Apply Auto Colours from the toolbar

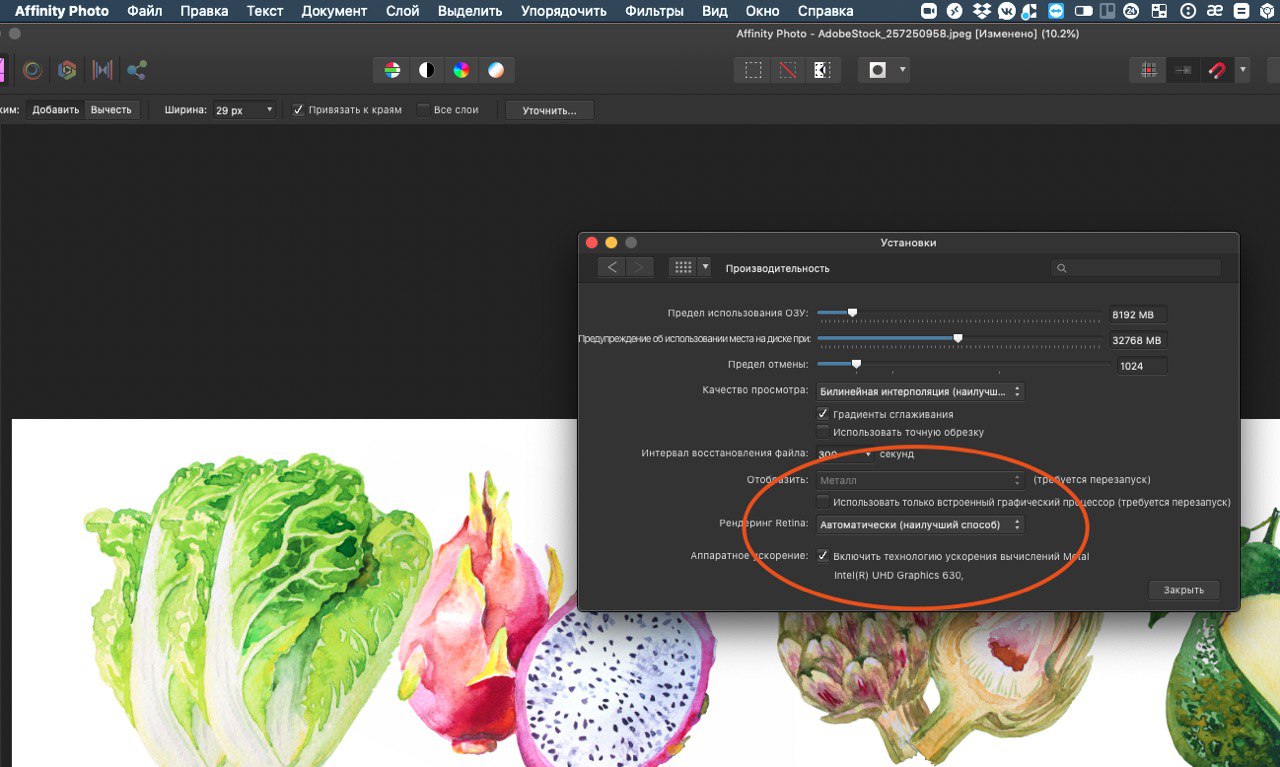tap(461, 70)
